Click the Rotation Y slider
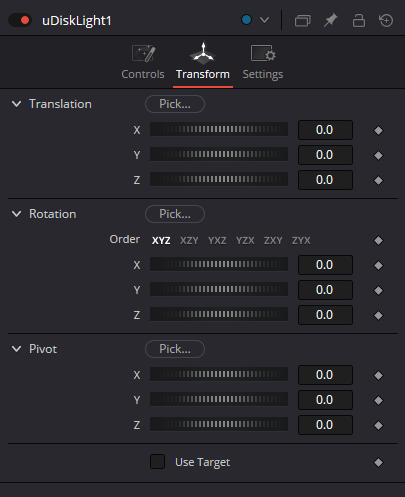The height and width of the screenshot is (497, 405). point(219,289)
